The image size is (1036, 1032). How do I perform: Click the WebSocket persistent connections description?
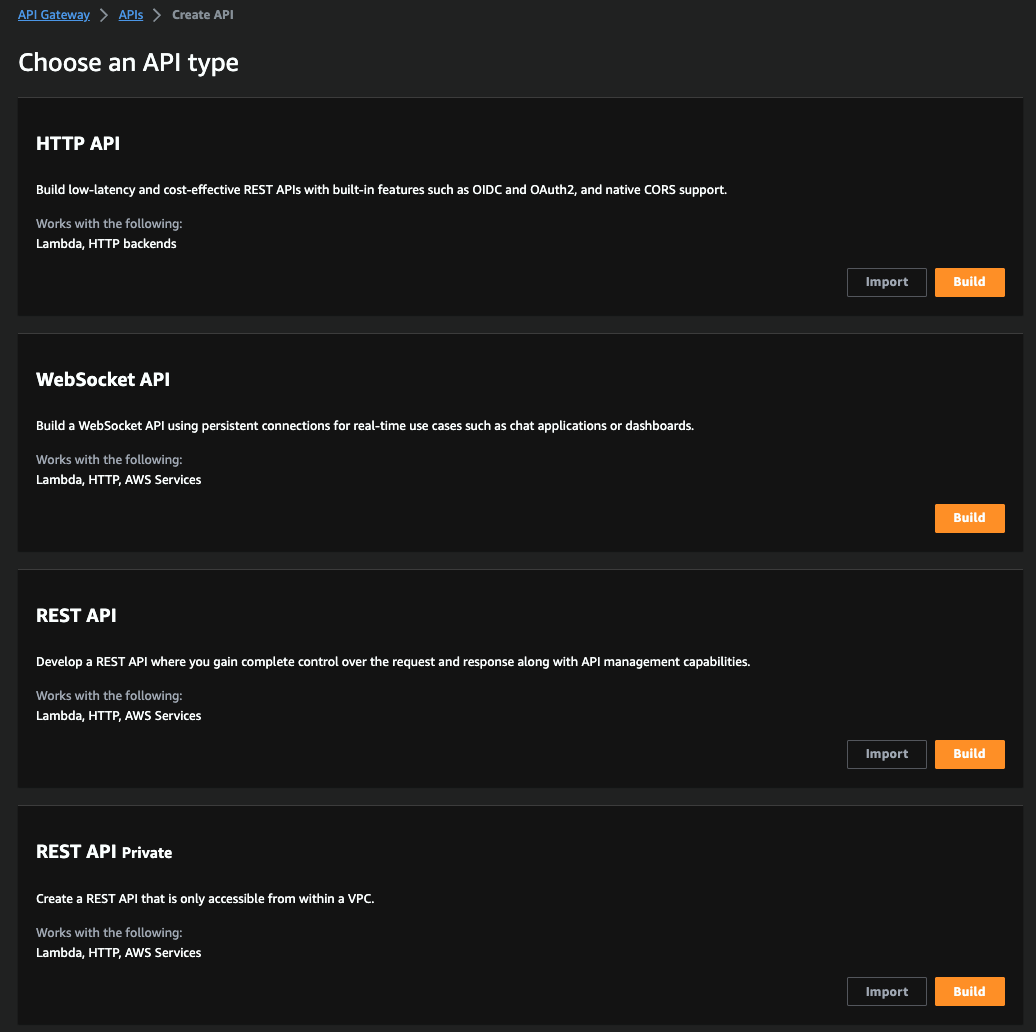click(x=364, y=425)
